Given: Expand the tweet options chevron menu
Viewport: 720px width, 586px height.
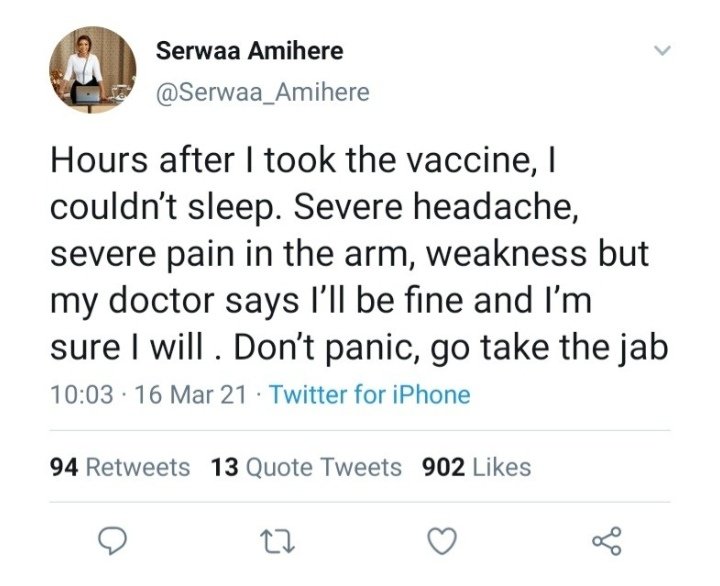Looking at the screenshot, I should tap(663, 50).
